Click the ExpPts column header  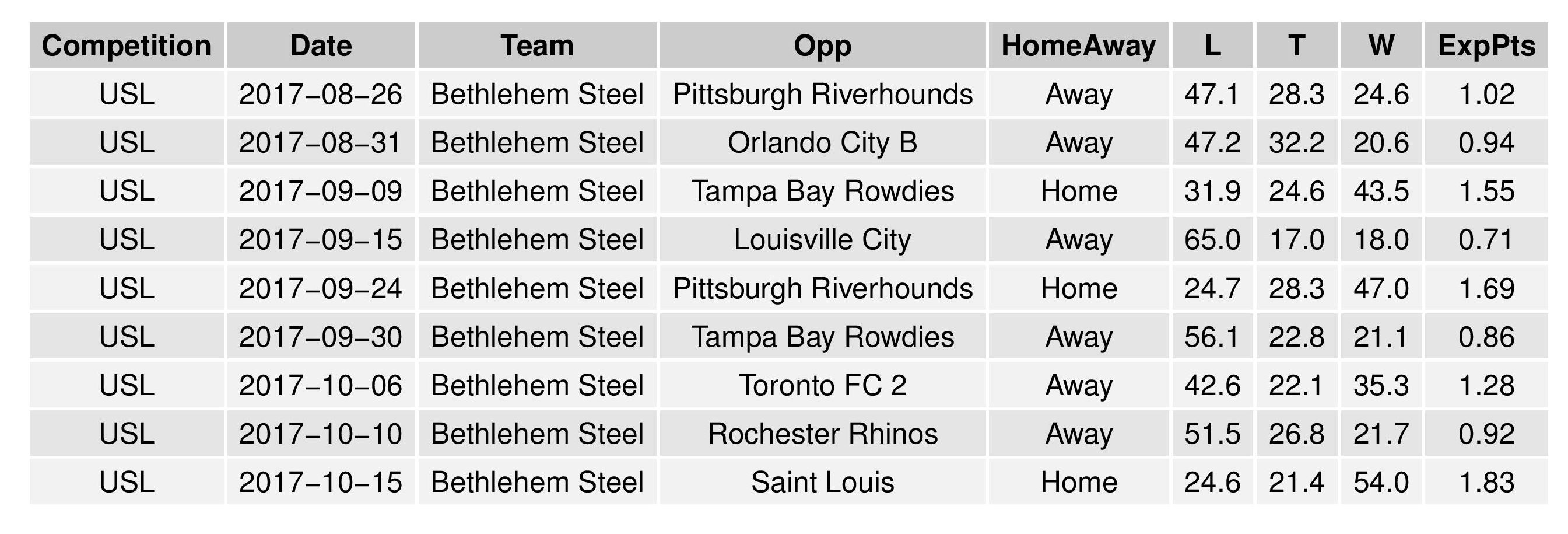[x=1486, y=46]
